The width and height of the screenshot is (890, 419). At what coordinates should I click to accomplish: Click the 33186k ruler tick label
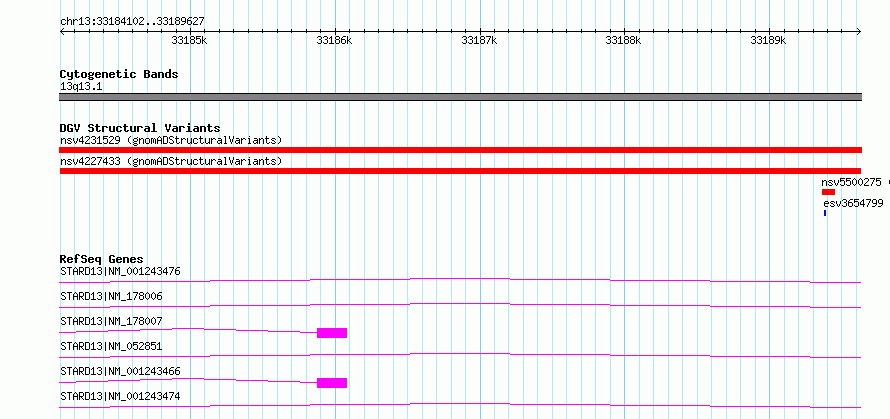tap(334, 40)
